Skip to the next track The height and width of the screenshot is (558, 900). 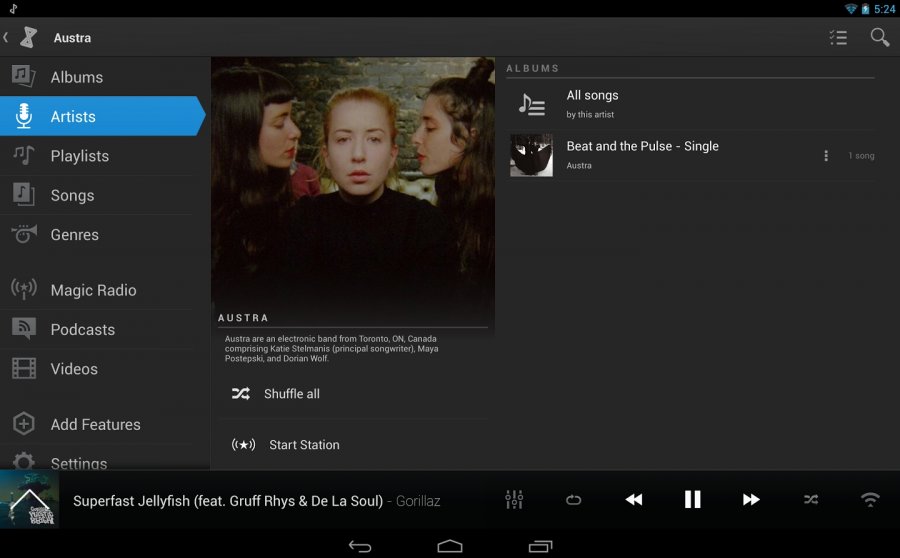[751, 499]
